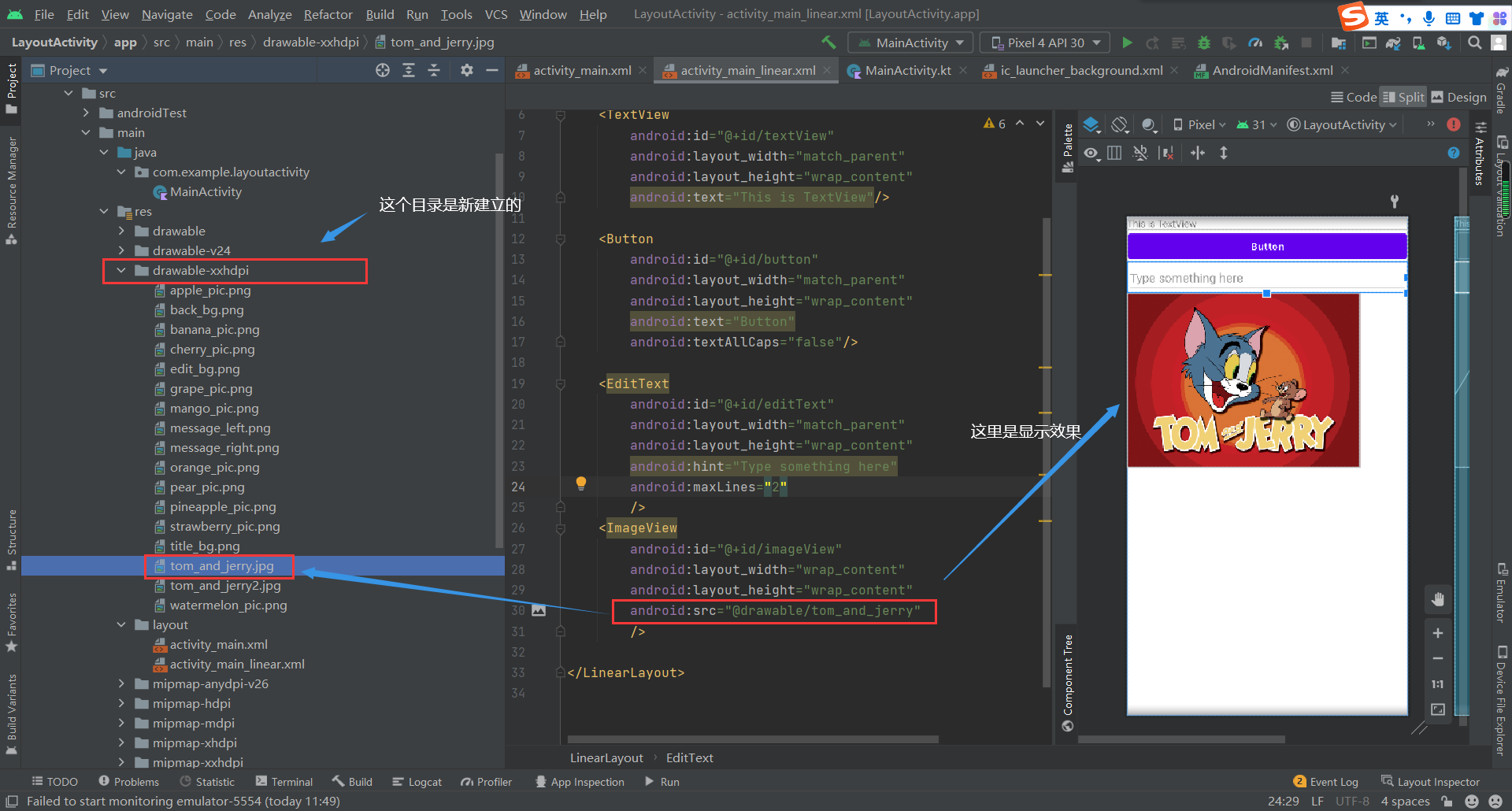Collapse the drawable-xxhdpi folder
Screen dimensions: 1512x811
pyautogui.click(x=121, y=270)
